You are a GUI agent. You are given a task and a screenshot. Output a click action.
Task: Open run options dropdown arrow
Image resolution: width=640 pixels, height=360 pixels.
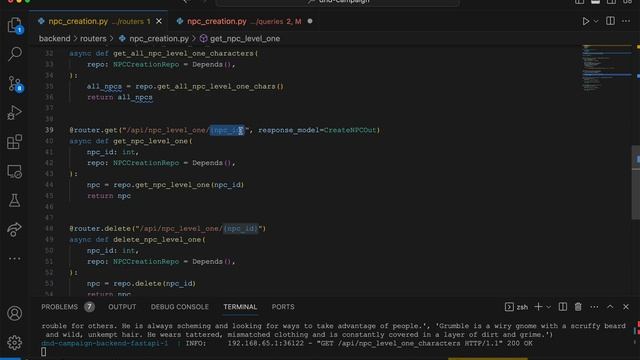[596, 21]
